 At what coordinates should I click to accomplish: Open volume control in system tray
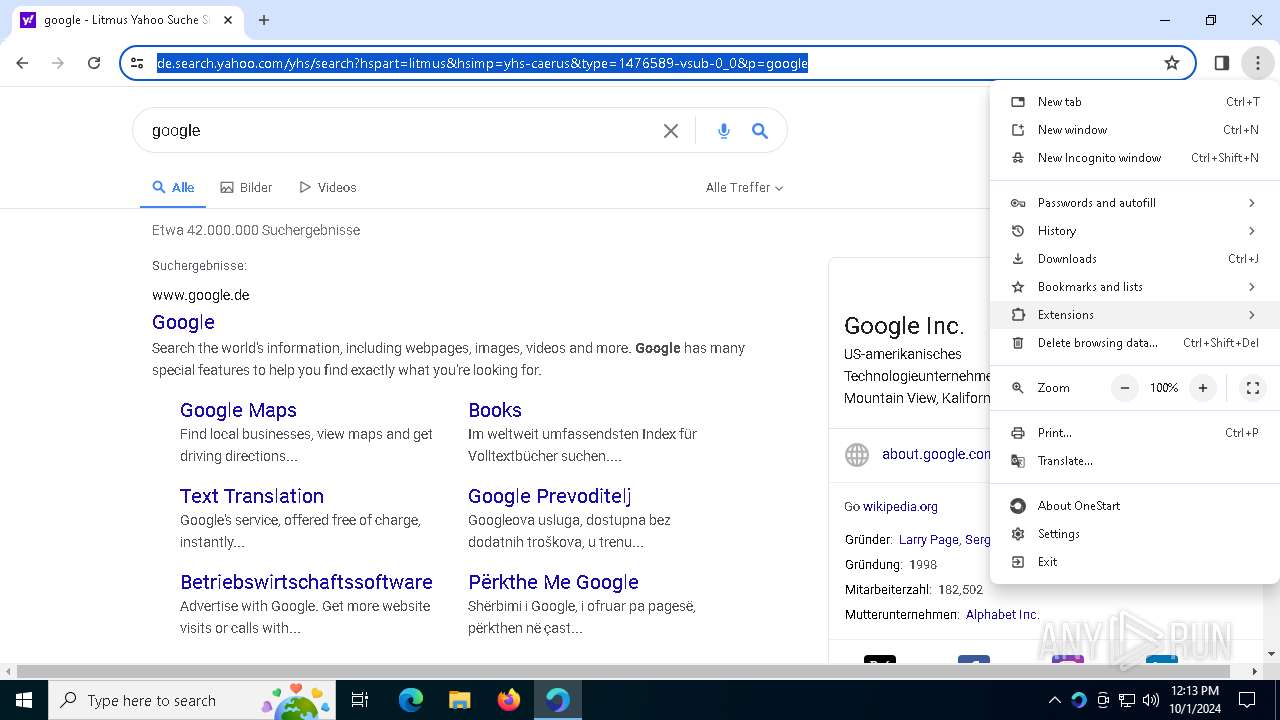[1151, 700]
